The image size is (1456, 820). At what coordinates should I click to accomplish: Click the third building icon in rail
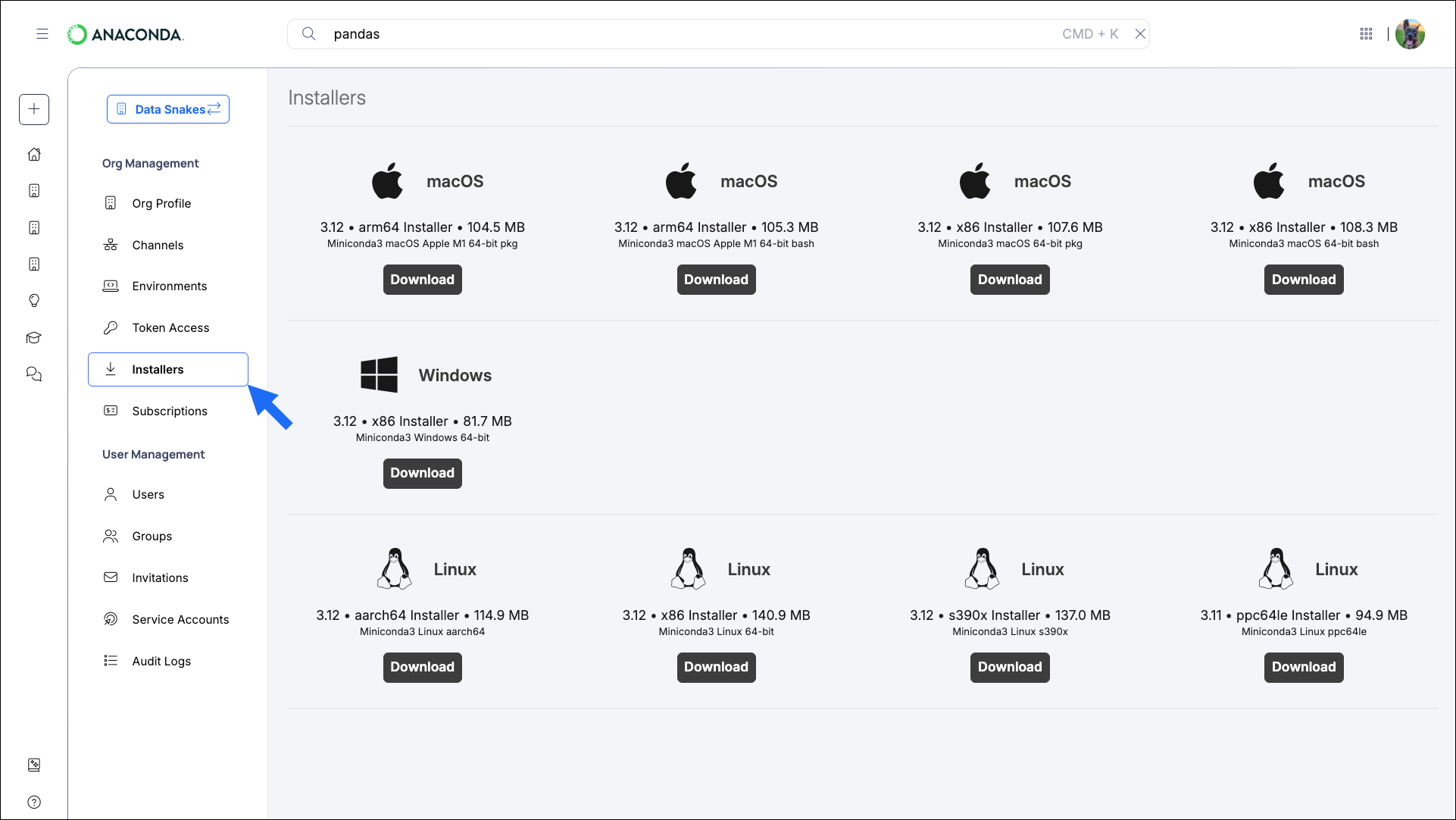click(x=34, y=264)
